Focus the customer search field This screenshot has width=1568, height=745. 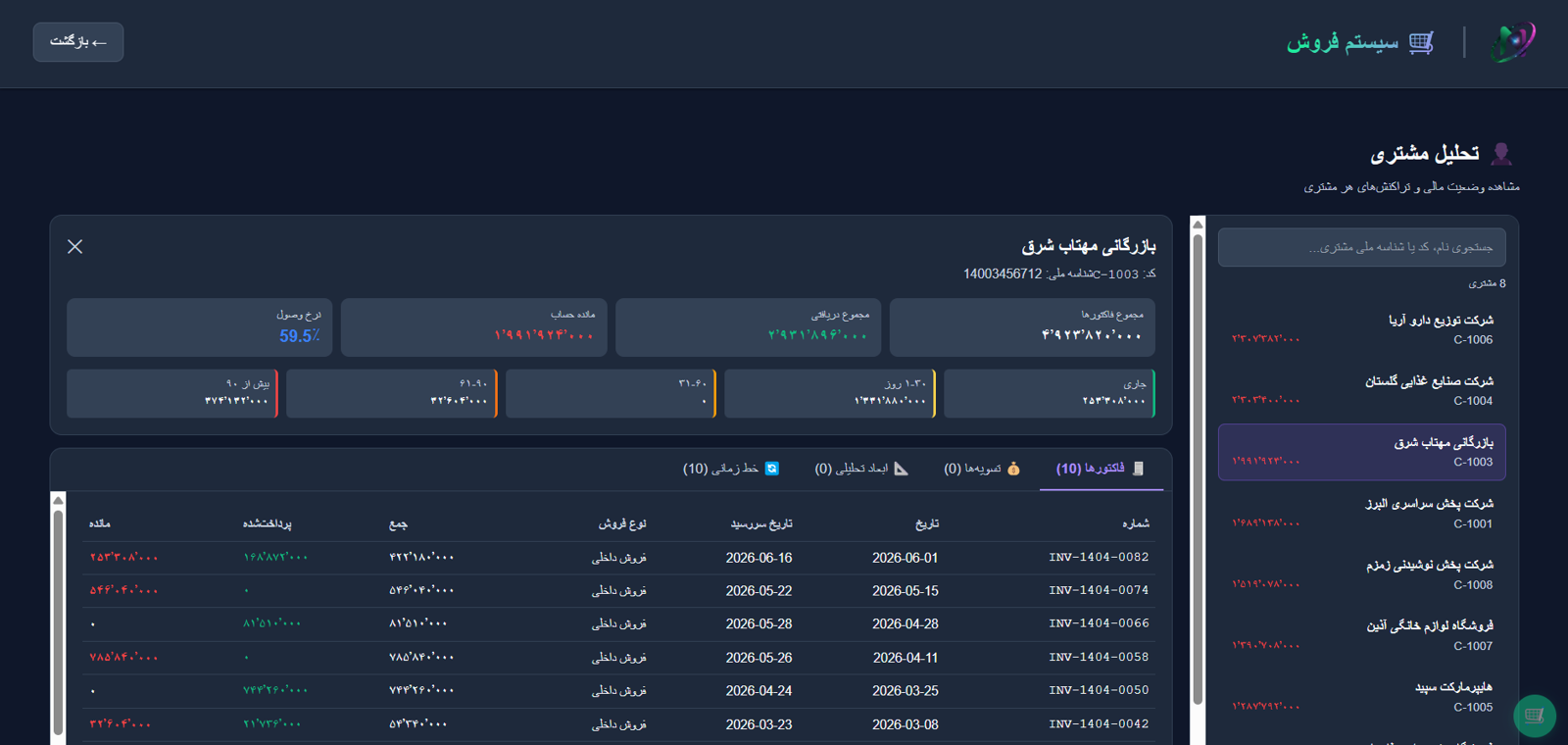1361,247
